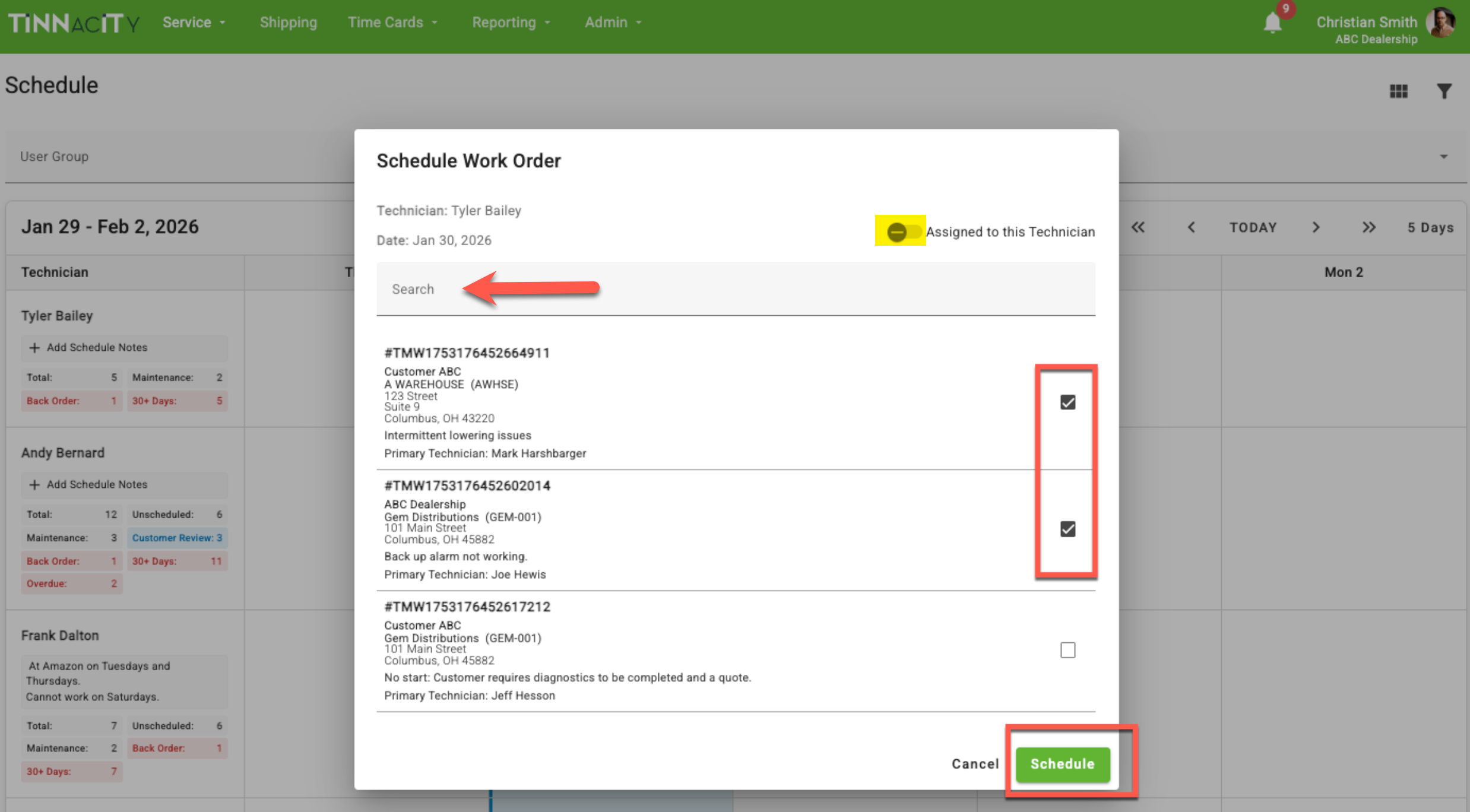The image size is (1470, 812).
Task: Open the Shipping menu item
Action: 288,23
